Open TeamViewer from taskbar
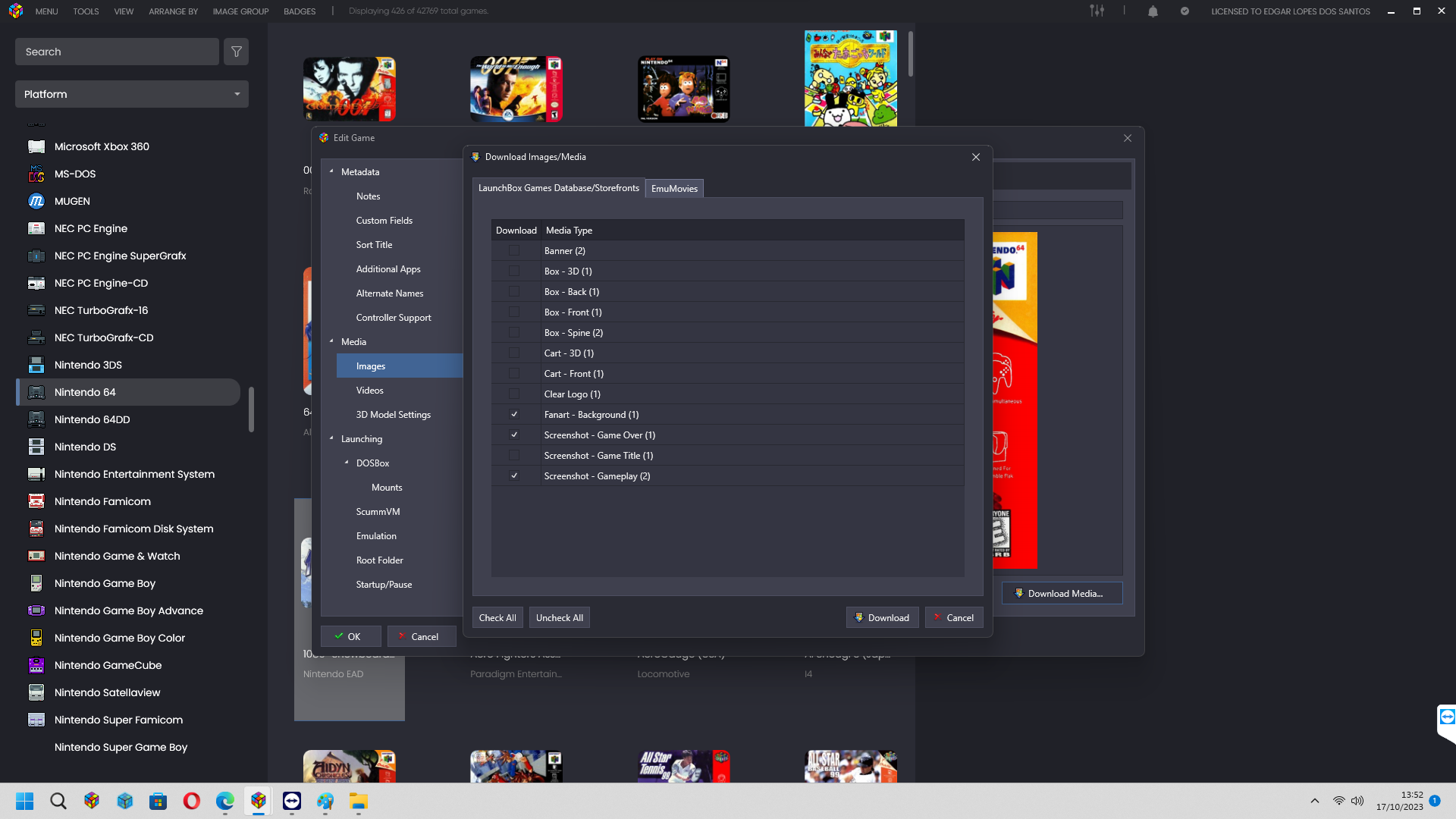The height and width of the screenshot is (819, 1456). [x=292, y=801]
